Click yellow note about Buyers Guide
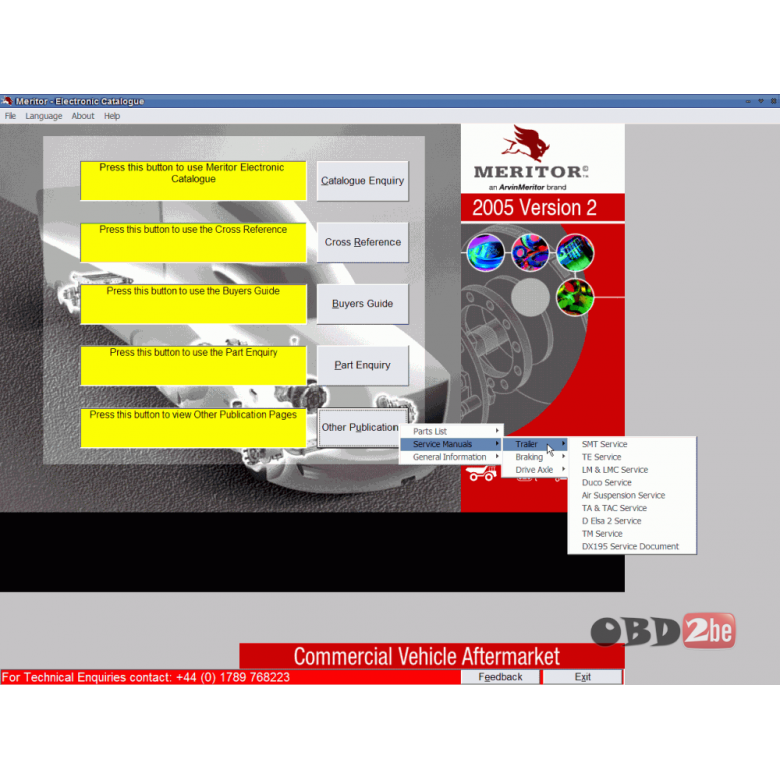The height and width of the screenshot is (780, 780). coord(194,304)
